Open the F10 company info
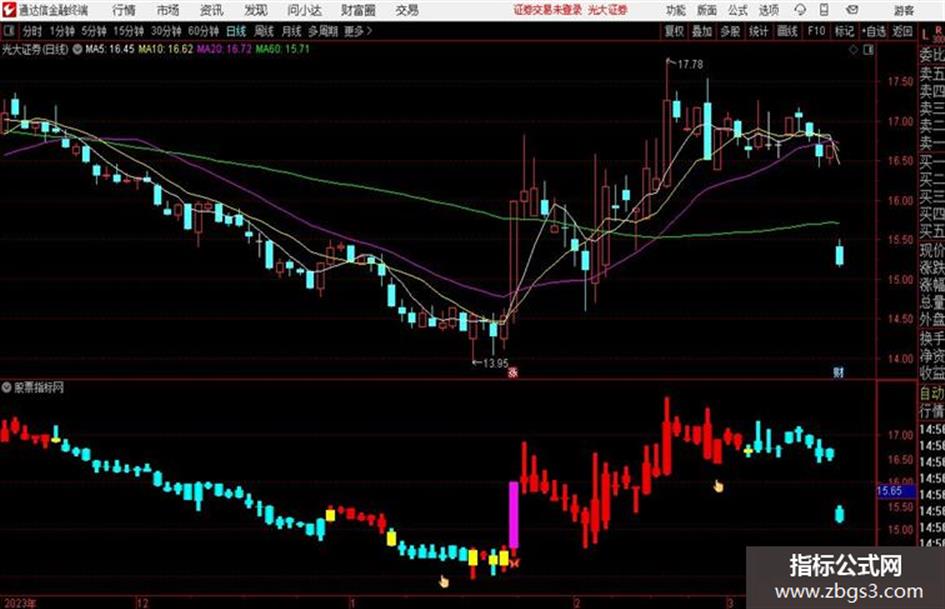The height and width of the screenshot is (609, 945). (817, 31)
